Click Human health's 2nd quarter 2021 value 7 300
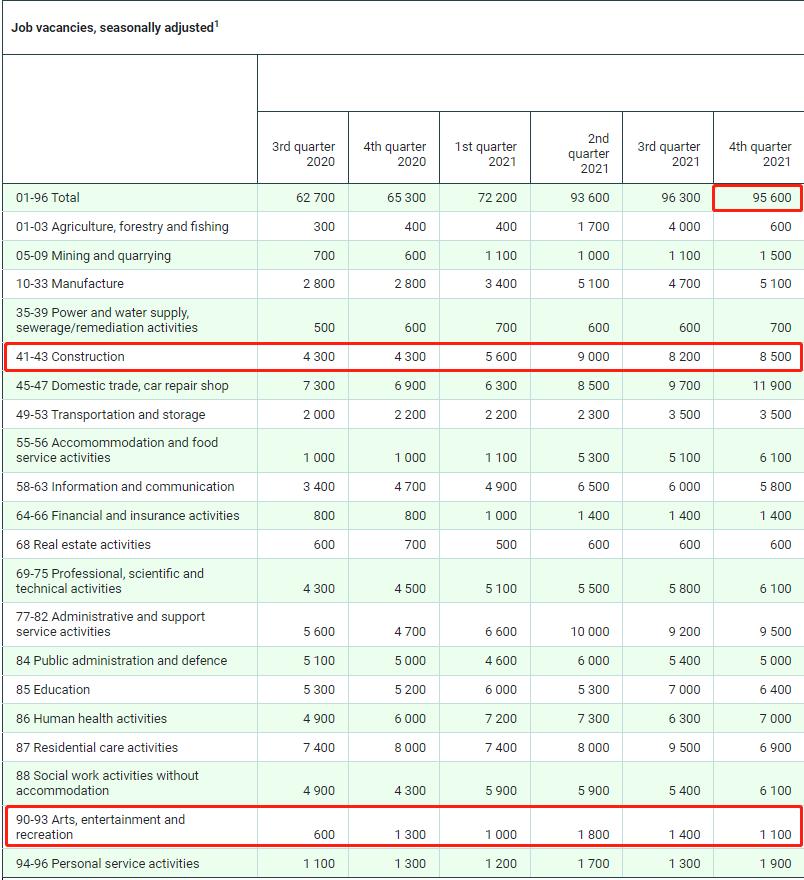804x880 pixels. coord(594,718)
